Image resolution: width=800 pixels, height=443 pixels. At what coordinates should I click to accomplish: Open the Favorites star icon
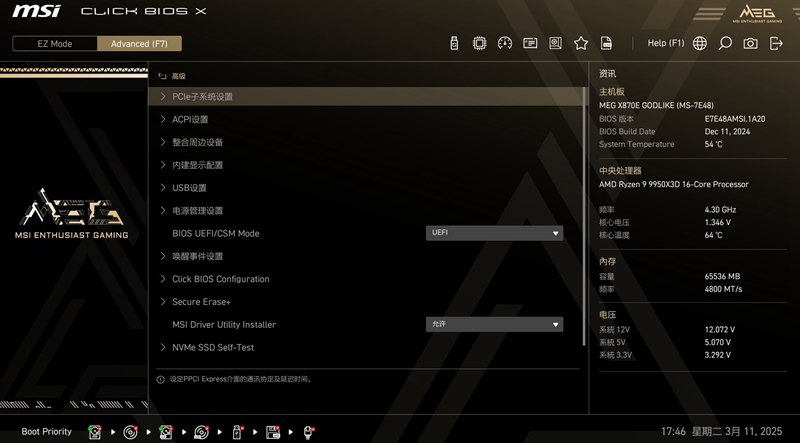[581, 43]
